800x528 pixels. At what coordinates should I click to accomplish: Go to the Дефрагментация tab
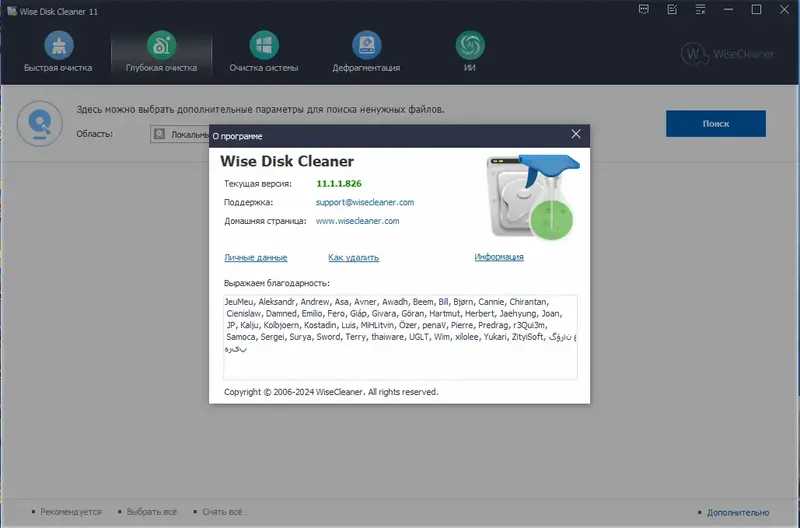(x=366, y=52)
